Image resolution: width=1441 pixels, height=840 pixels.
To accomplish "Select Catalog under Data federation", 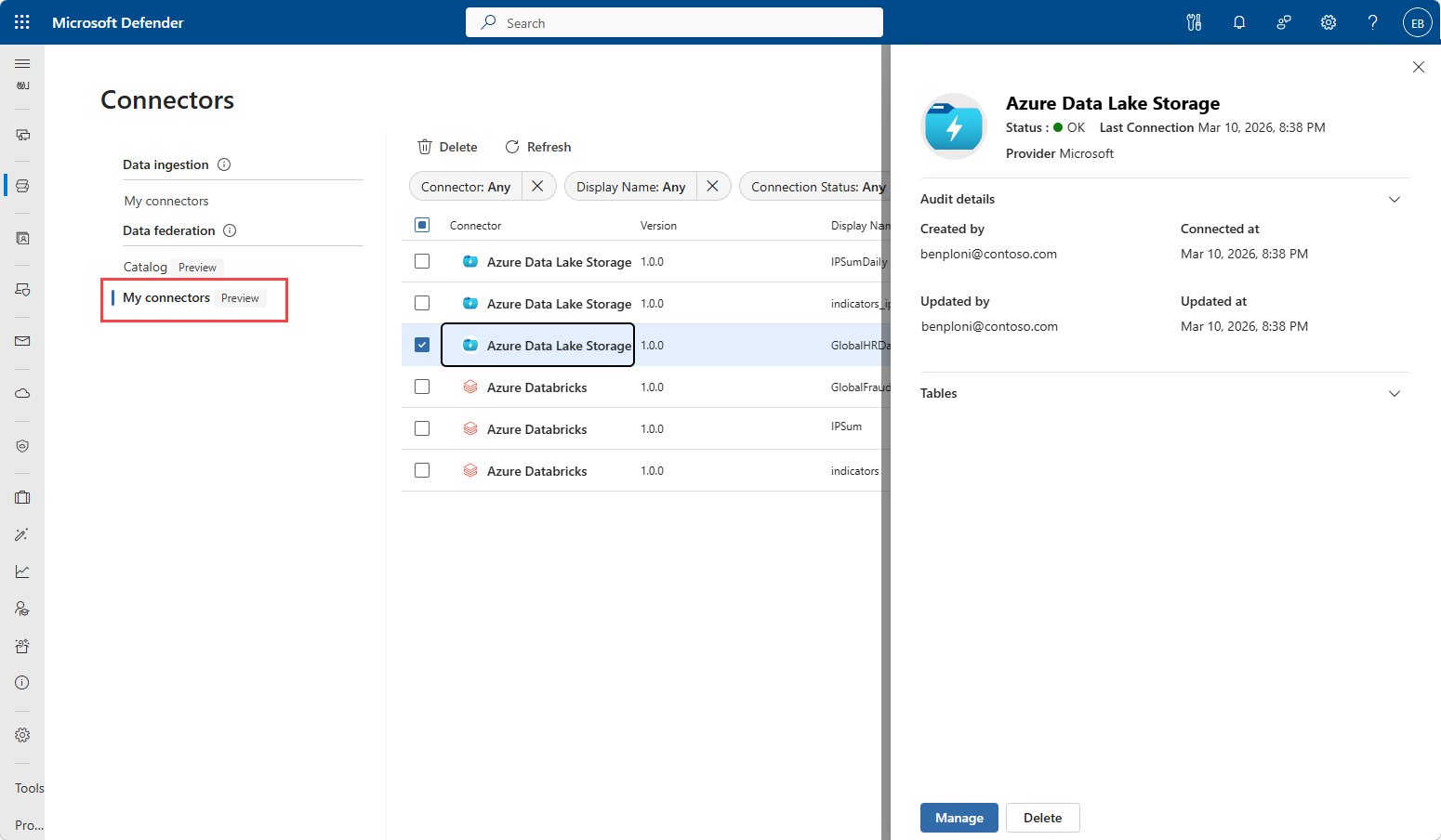I will click(145, 267).
